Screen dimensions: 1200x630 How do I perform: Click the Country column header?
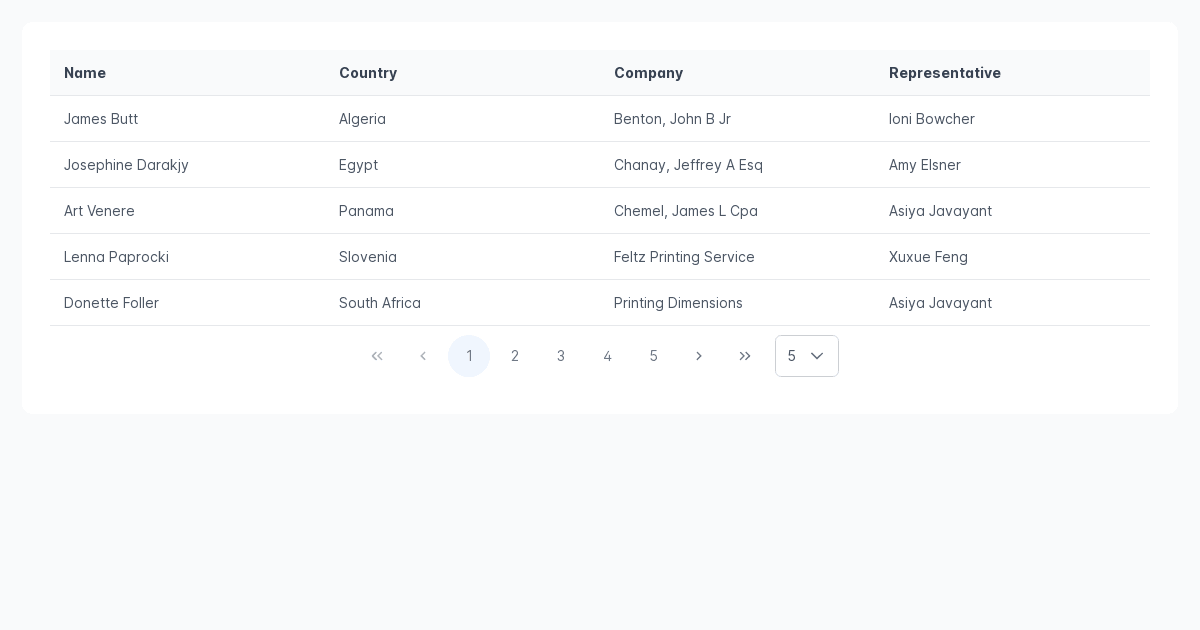click(368, 73)
